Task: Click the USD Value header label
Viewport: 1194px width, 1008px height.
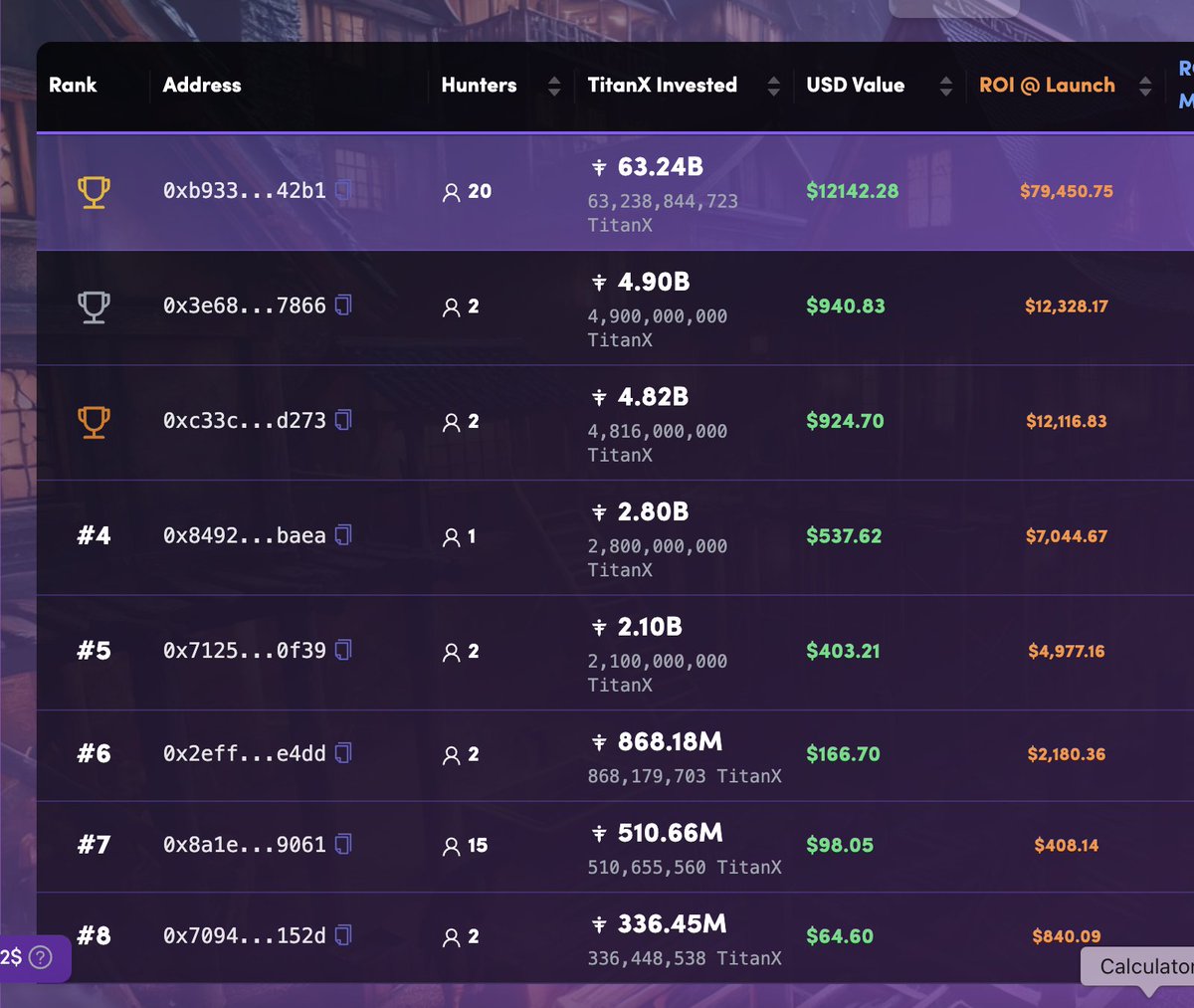Action: point(855,85)
